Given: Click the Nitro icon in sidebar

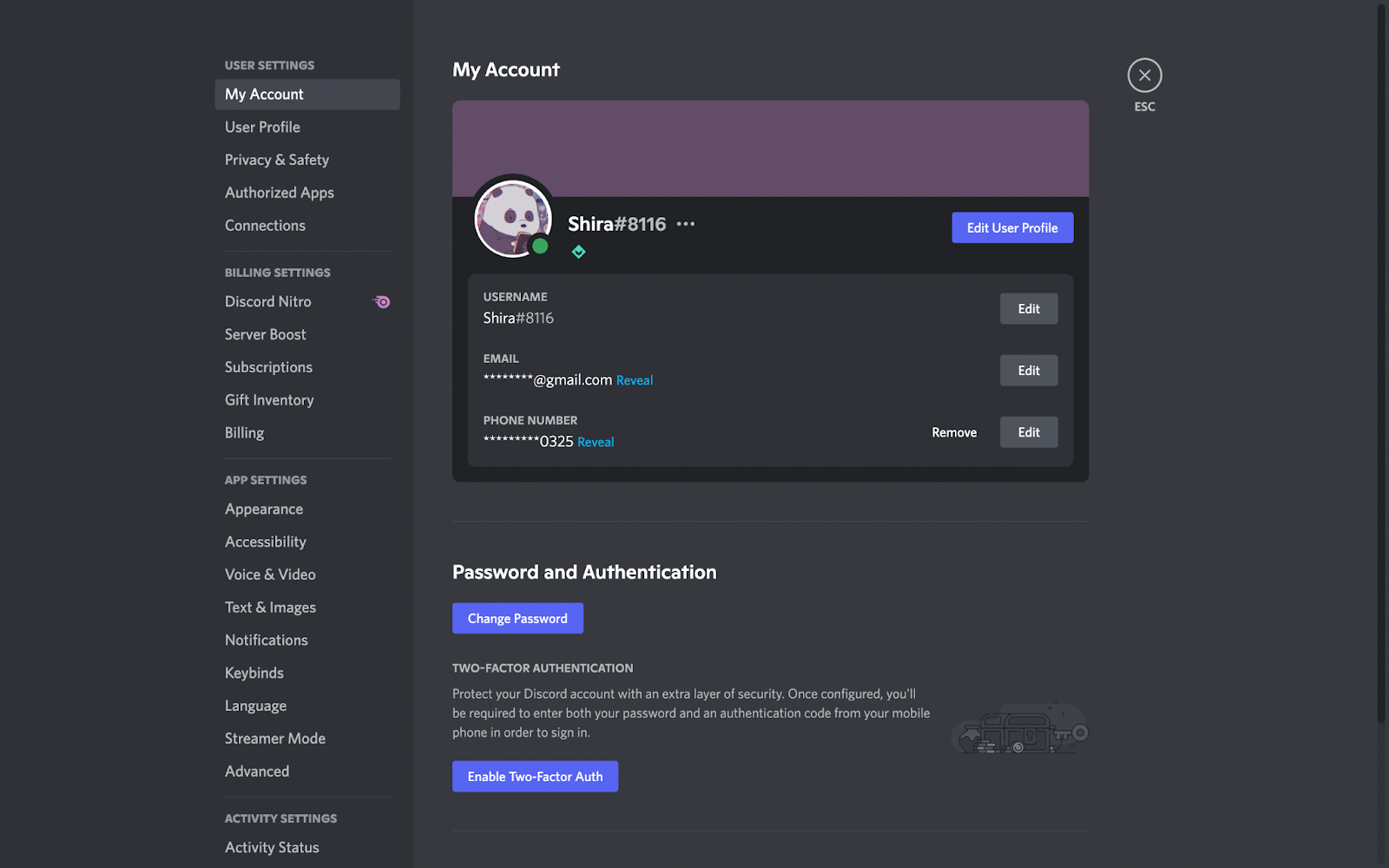Looking at the screenshot, I should 382,302.
